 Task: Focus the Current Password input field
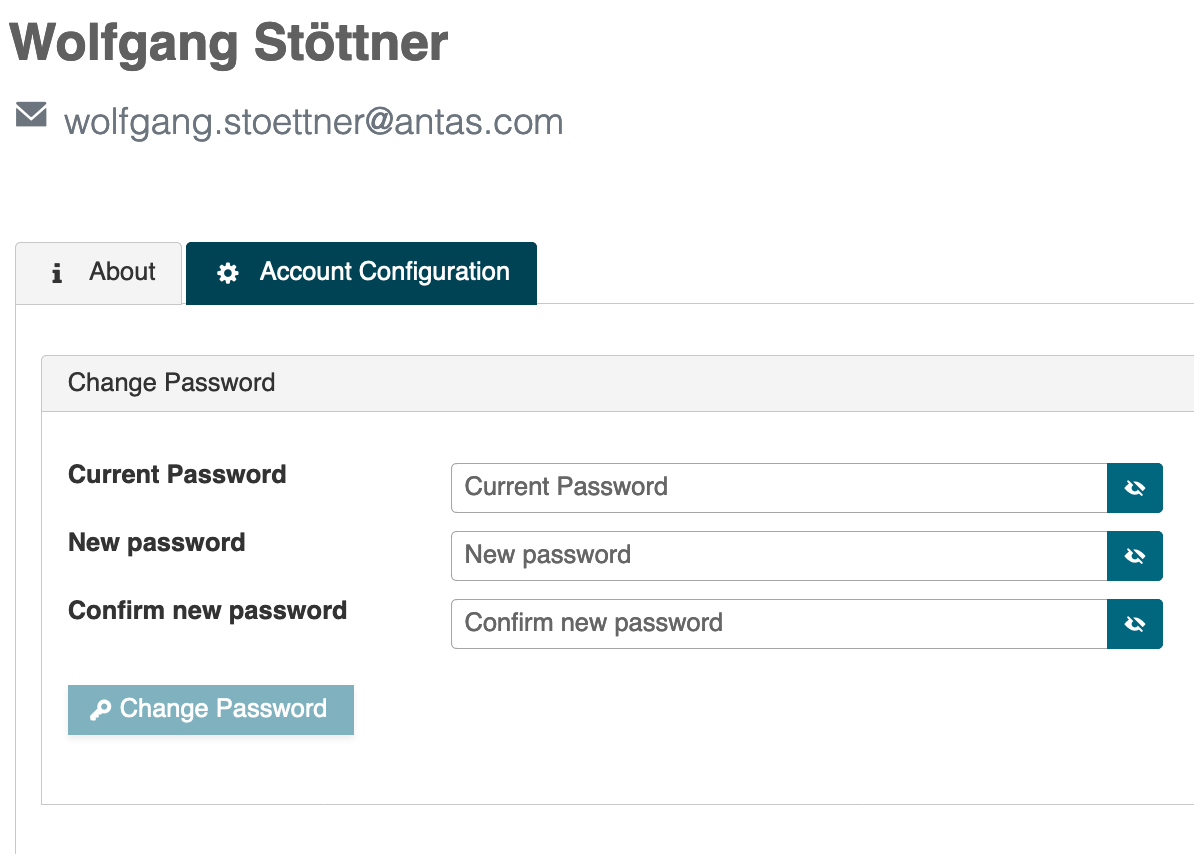[x=778, y=488]
